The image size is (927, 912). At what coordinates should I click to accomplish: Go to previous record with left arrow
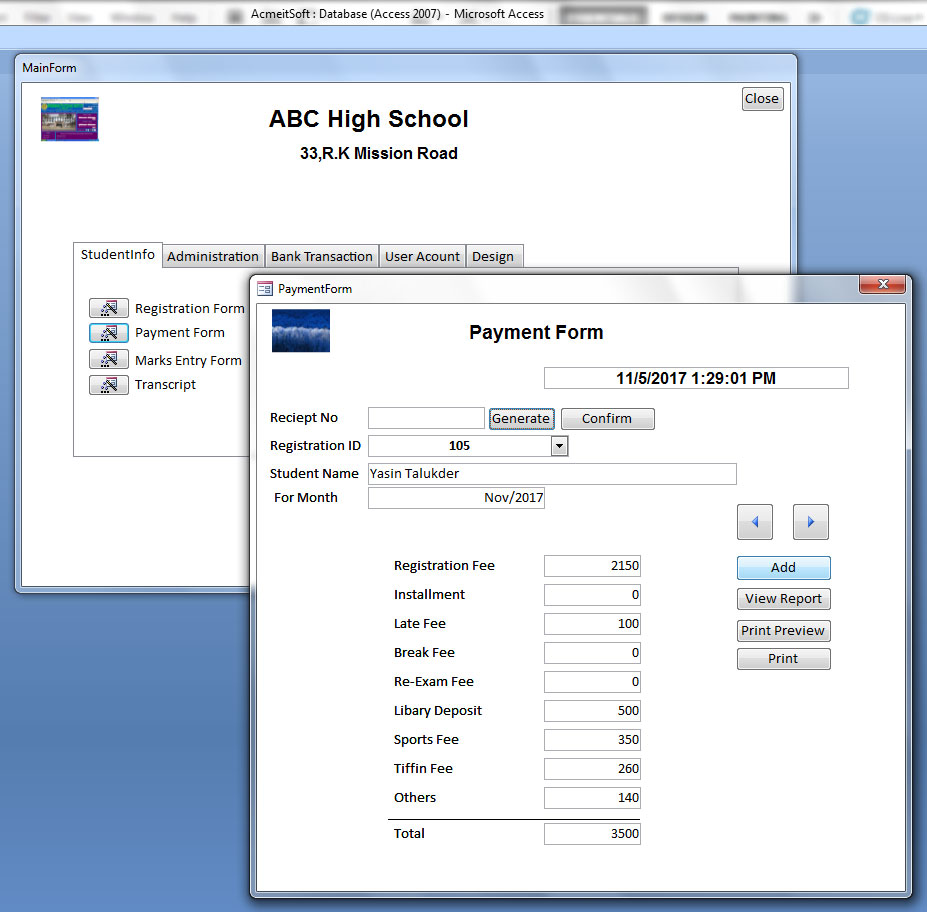755,522
